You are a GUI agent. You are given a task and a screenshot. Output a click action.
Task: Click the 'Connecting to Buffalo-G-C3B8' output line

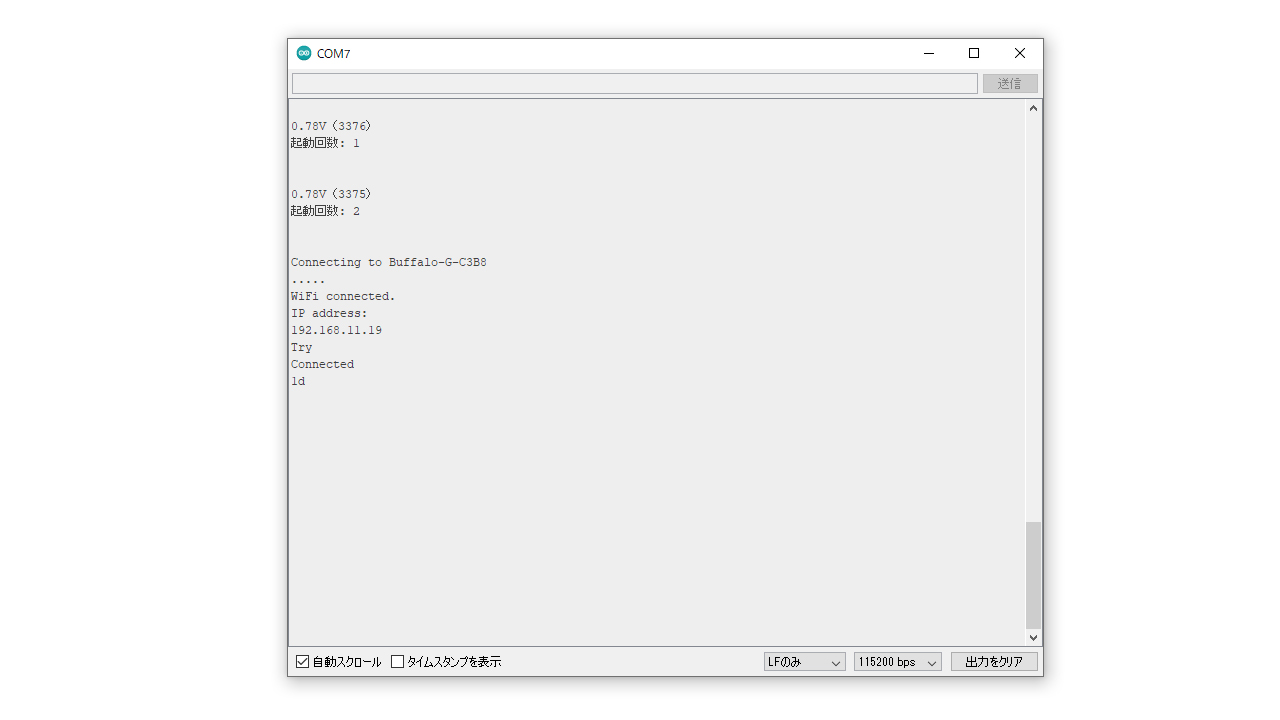(x=388, y=262)
